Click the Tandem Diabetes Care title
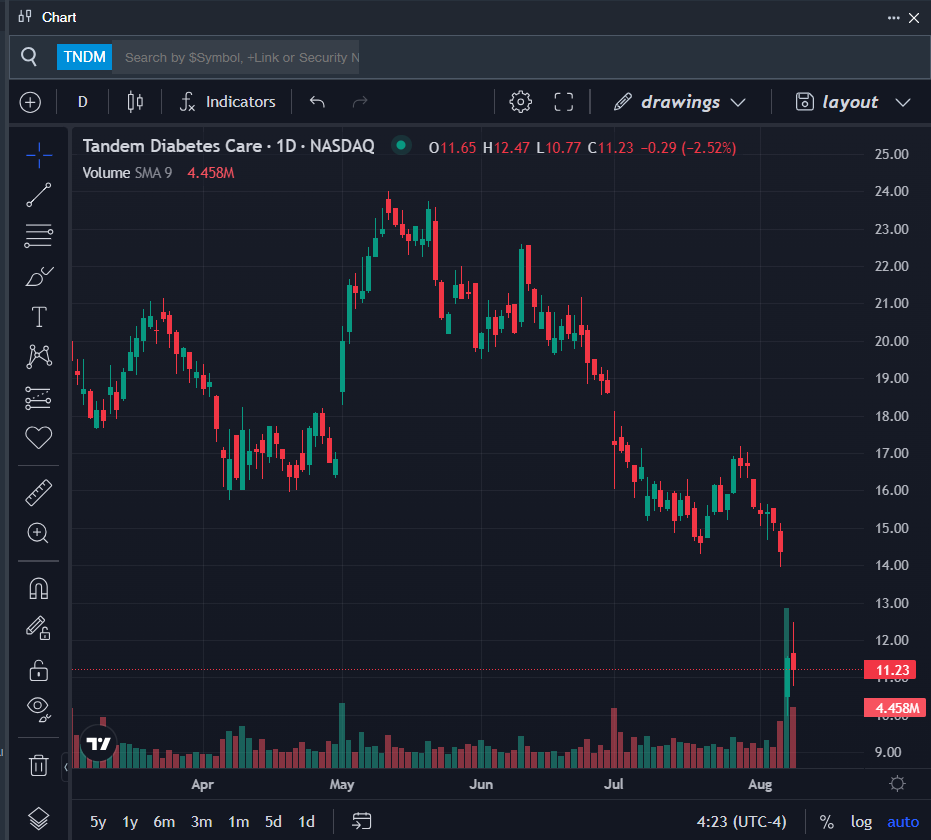This screenshot has width=931, height=840. pyautogui.click(x=229, y=146)
